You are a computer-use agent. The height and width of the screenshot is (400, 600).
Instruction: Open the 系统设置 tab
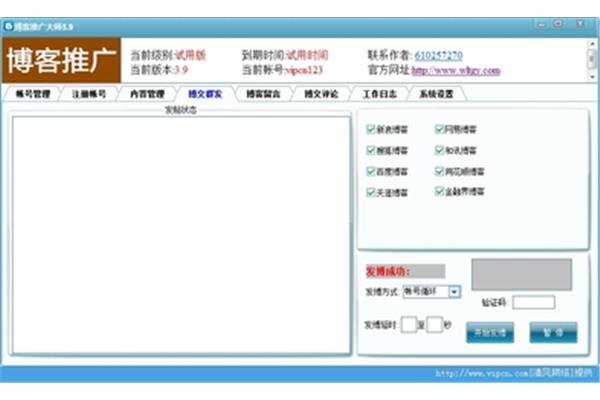click(x=437, y=94)
